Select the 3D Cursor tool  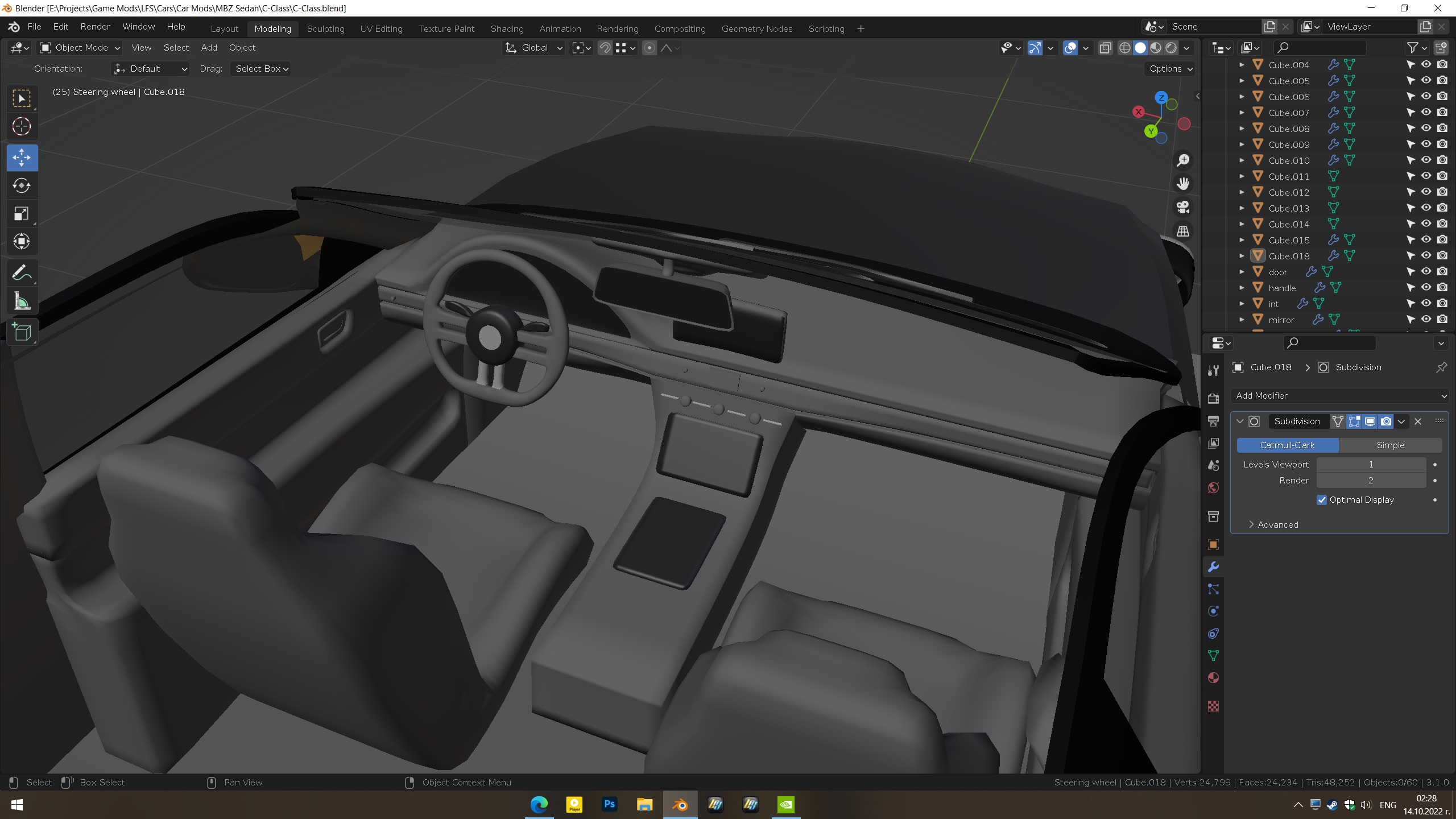[x=22, y=126]
